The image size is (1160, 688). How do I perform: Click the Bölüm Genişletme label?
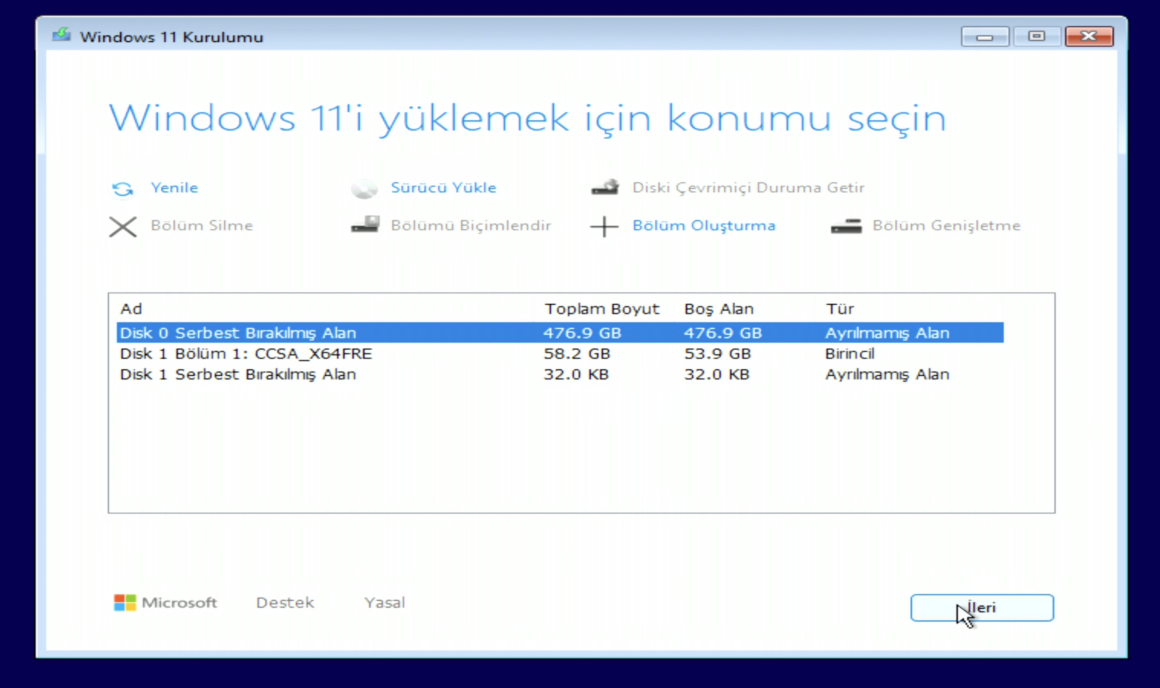tap(946, 225)
